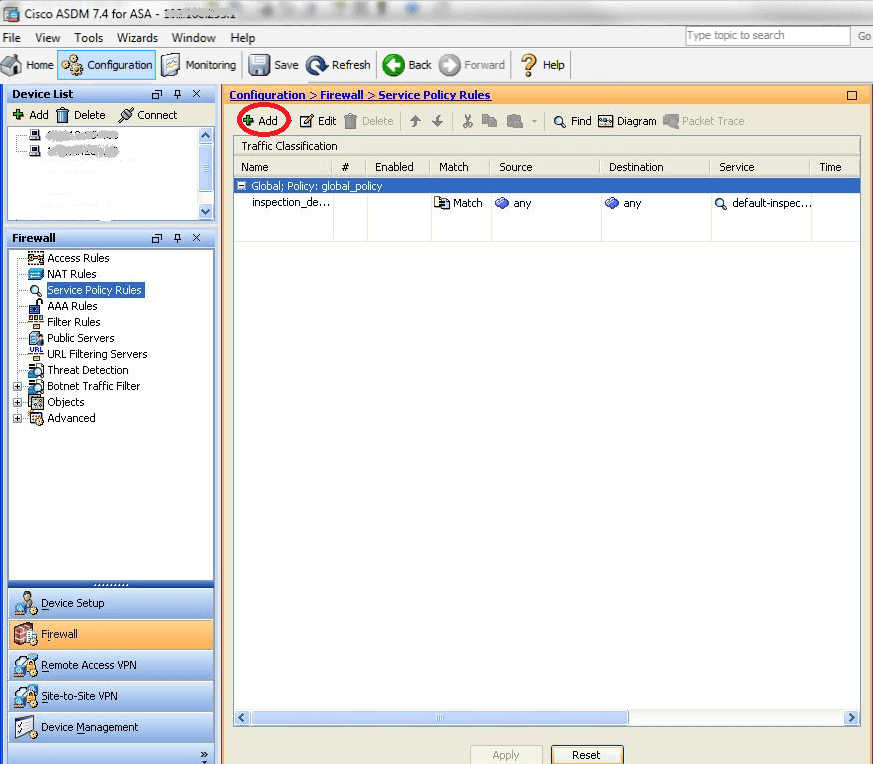Open the Wizards menu

click(x=137, y=38)
